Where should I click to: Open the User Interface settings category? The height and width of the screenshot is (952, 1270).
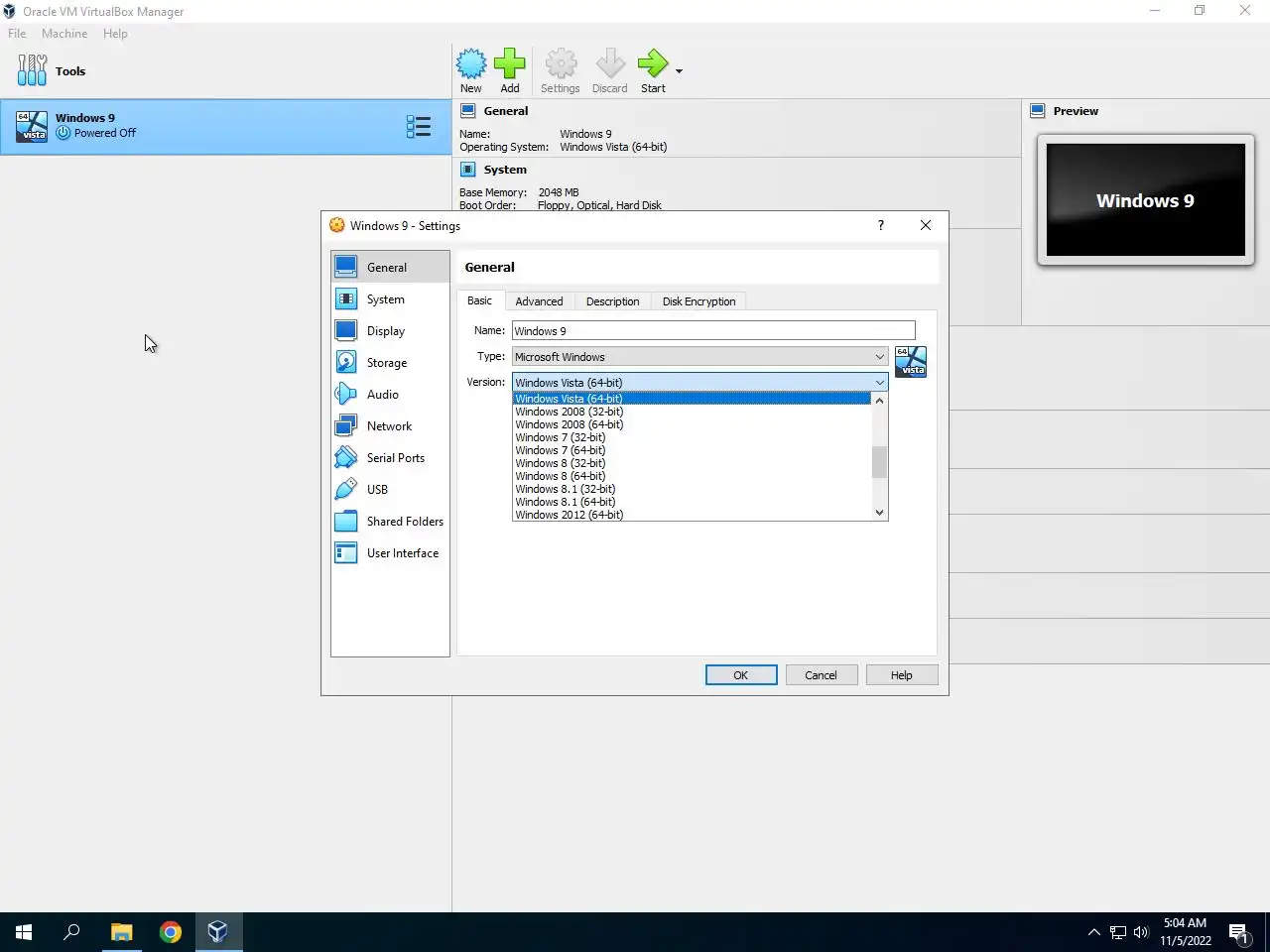(x=390, y=552)
